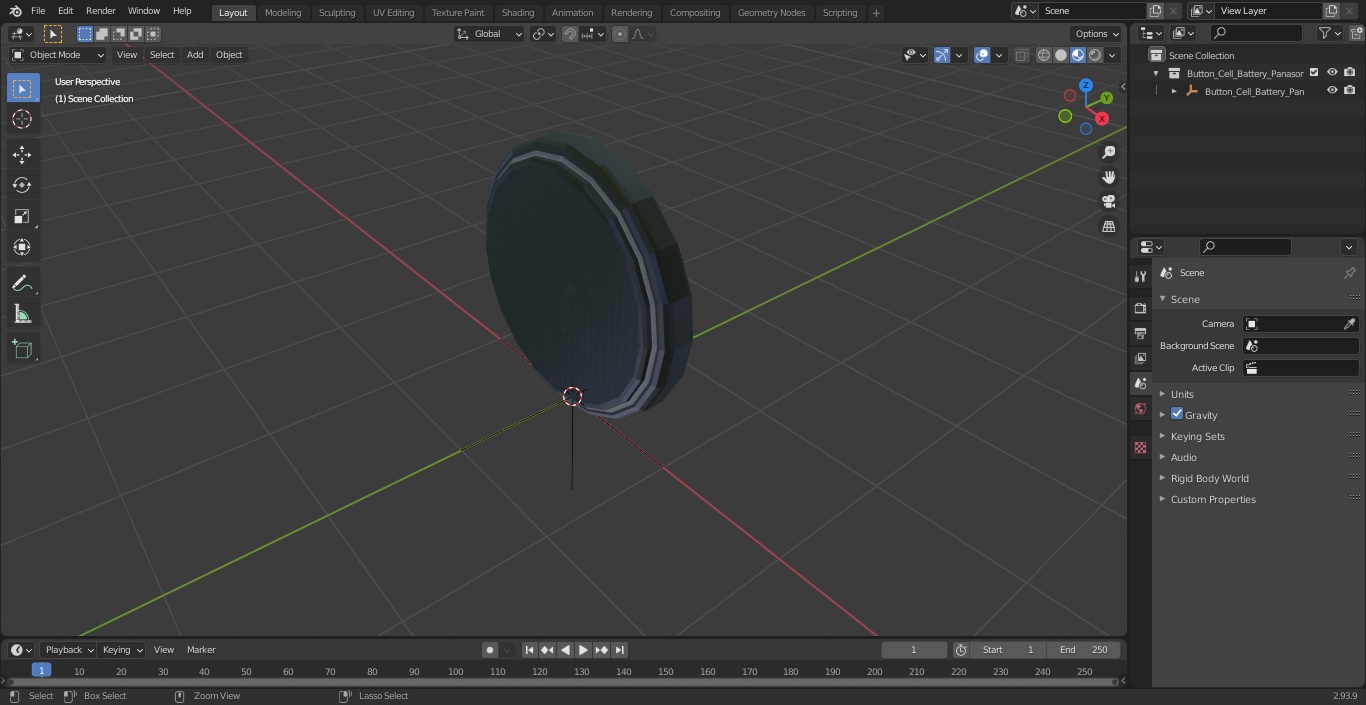The width and height of the screenshot is (1366, 705).
Task: Pick the Rotate tool
Action: click(22, 185)
